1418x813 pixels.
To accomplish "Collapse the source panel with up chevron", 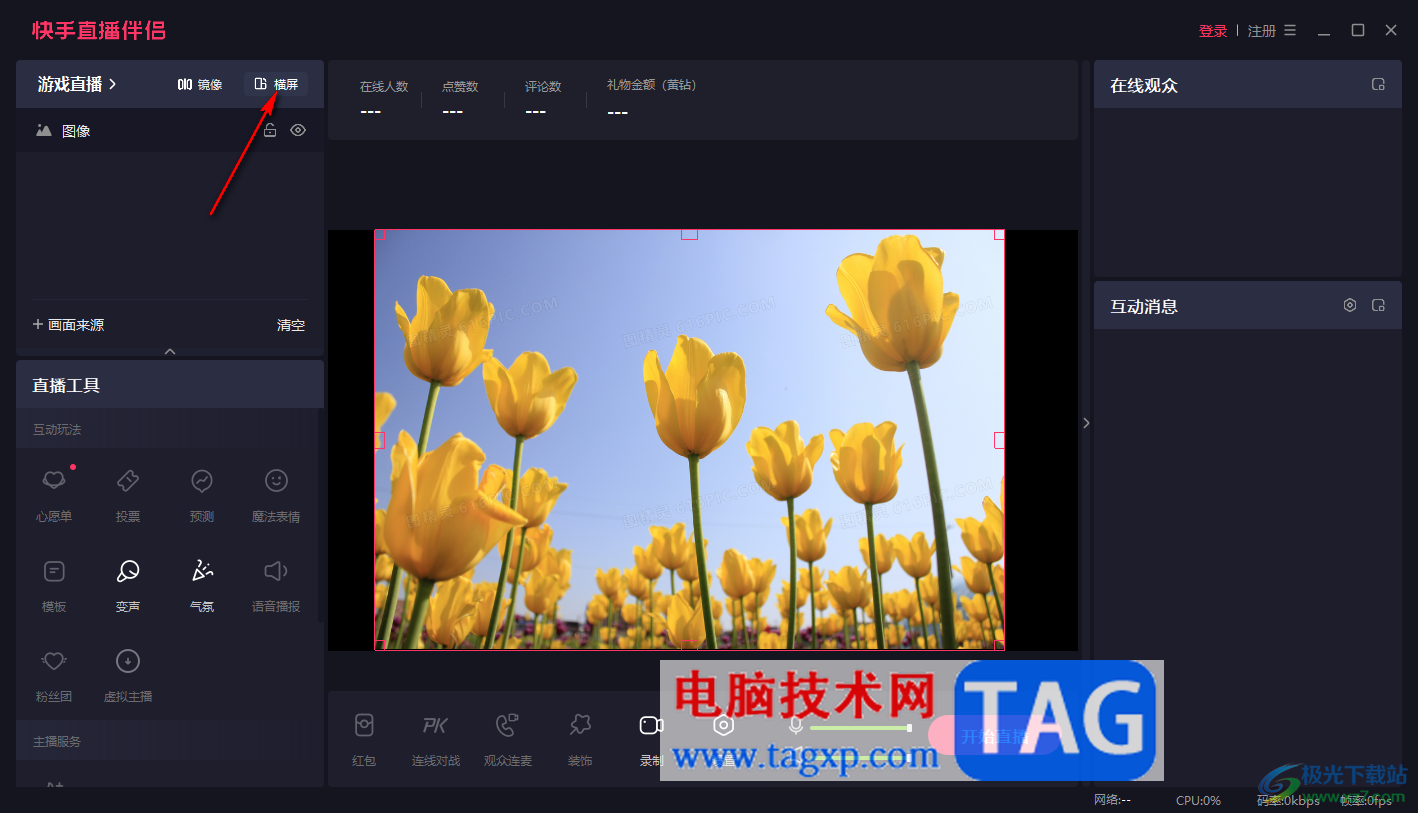I will click(x=170, y=351).
